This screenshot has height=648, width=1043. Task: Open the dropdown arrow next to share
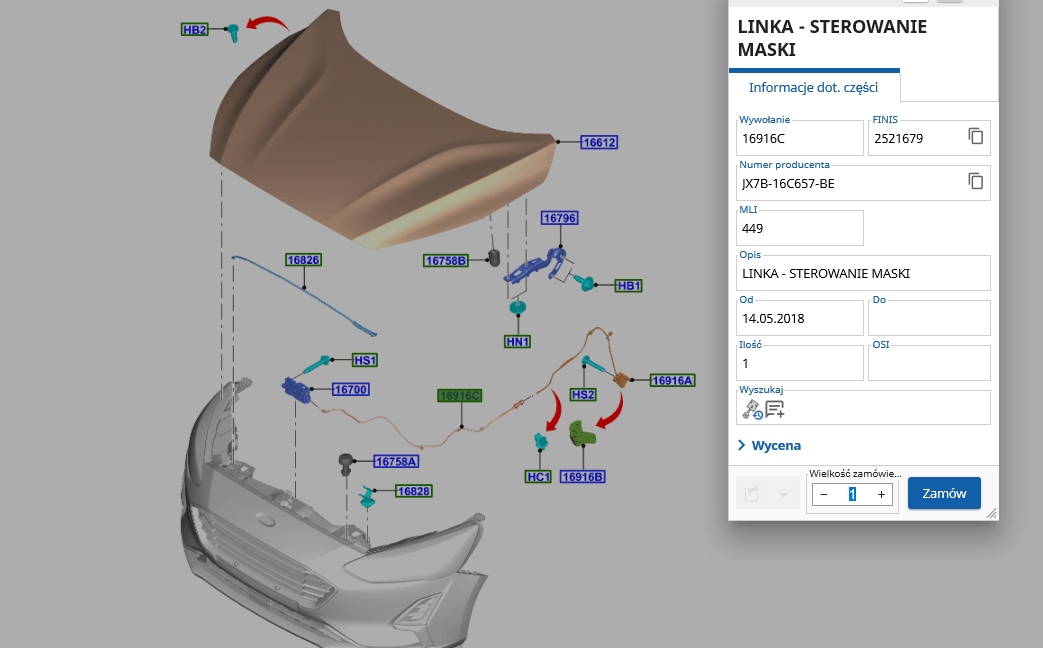783,494
